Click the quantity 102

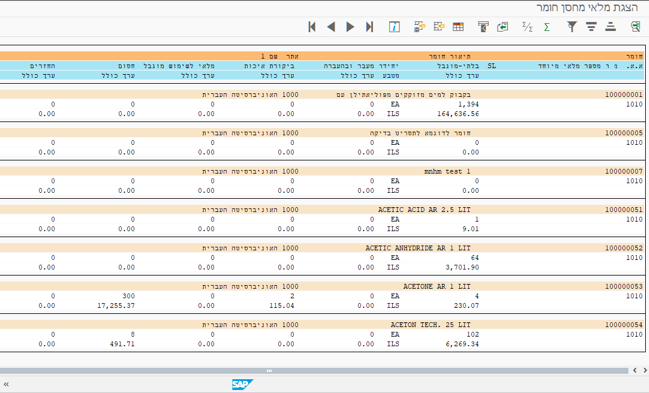pyautogui.click(x=473, y=334)
